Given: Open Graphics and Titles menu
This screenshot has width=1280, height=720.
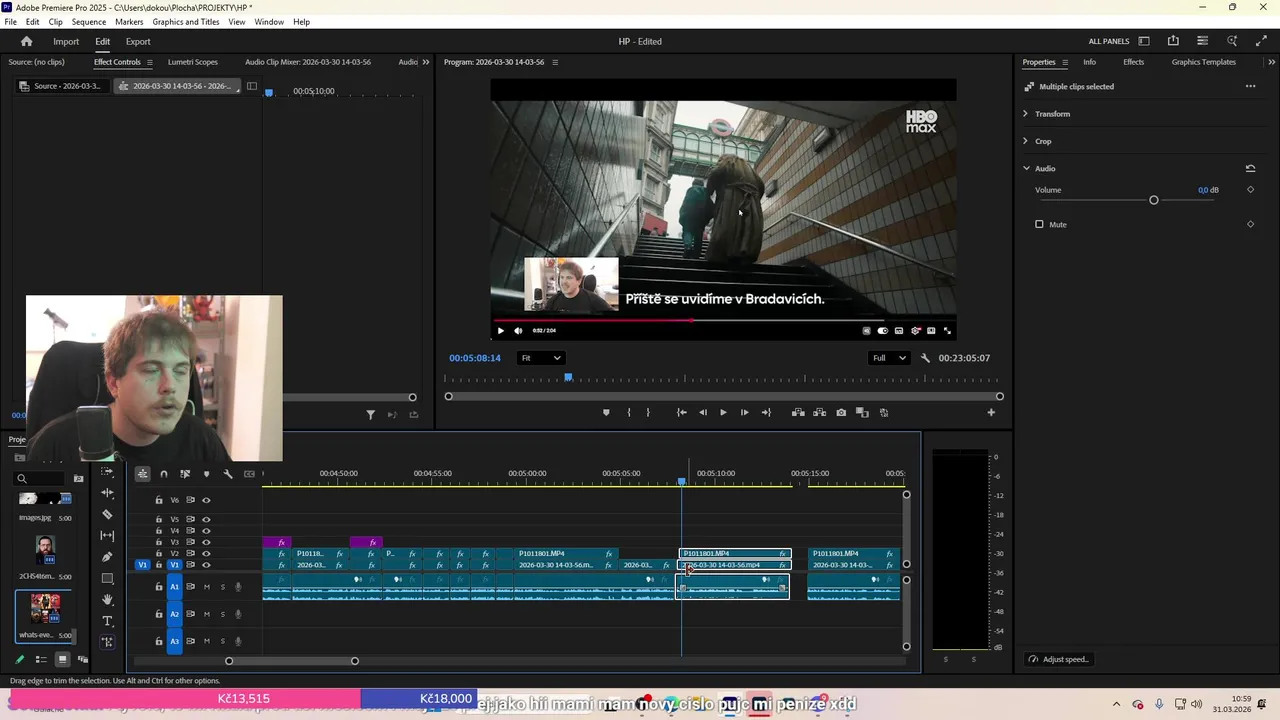Looking at the screenshot, I should (x=186, y=22).
